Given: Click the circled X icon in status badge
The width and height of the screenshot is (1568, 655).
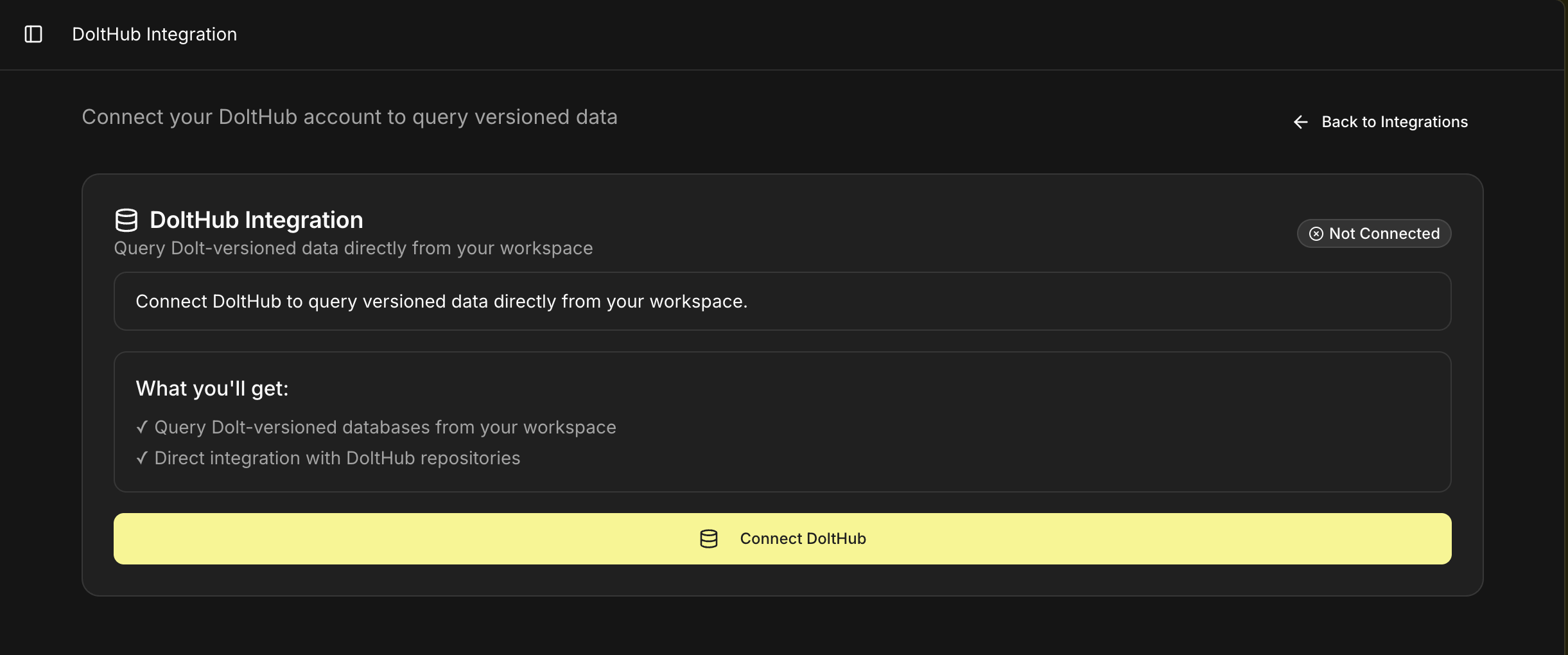Looking at the screenshot, I should coord(1316,234).
